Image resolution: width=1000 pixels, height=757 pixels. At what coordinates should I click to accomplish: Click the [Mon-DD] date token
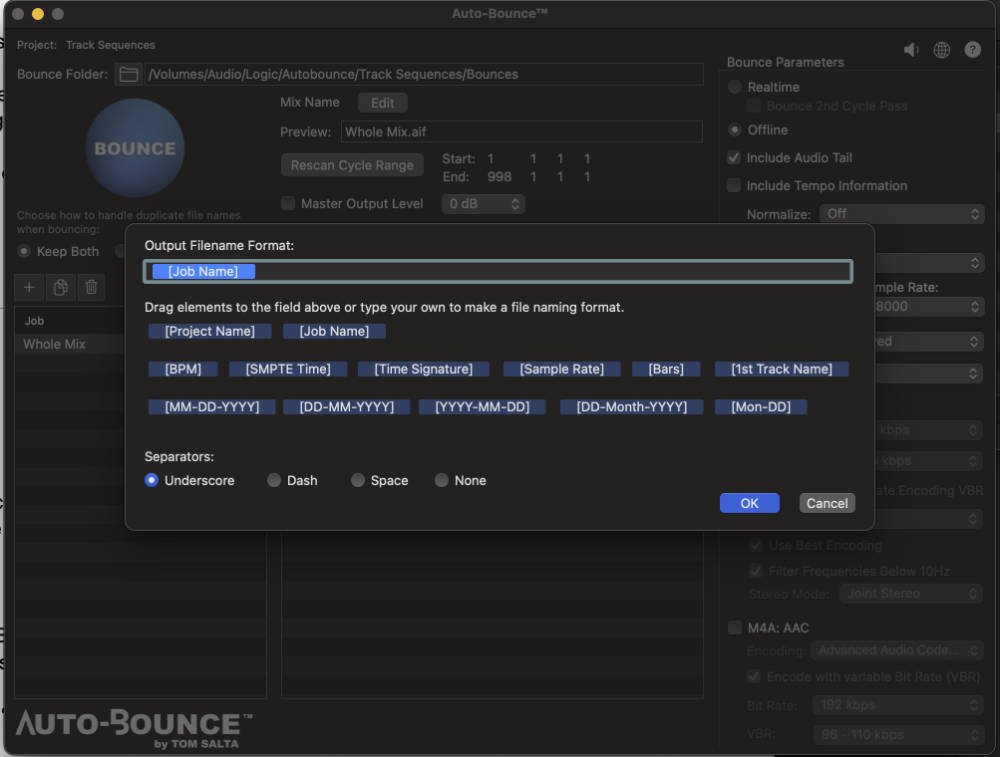pyautogui.click(x=761, y=407)
